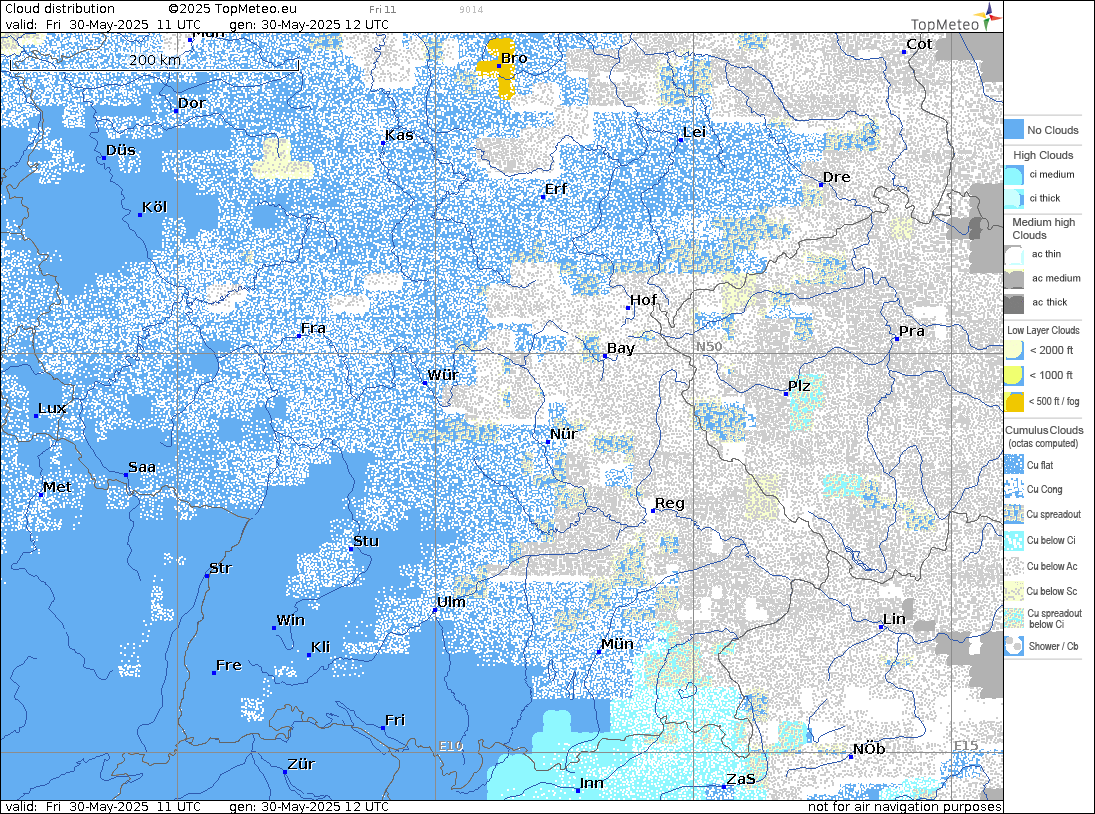Click the Shower / Cb legend icon
This screenshot has height=814, width=1095.
click(1014, 646)
